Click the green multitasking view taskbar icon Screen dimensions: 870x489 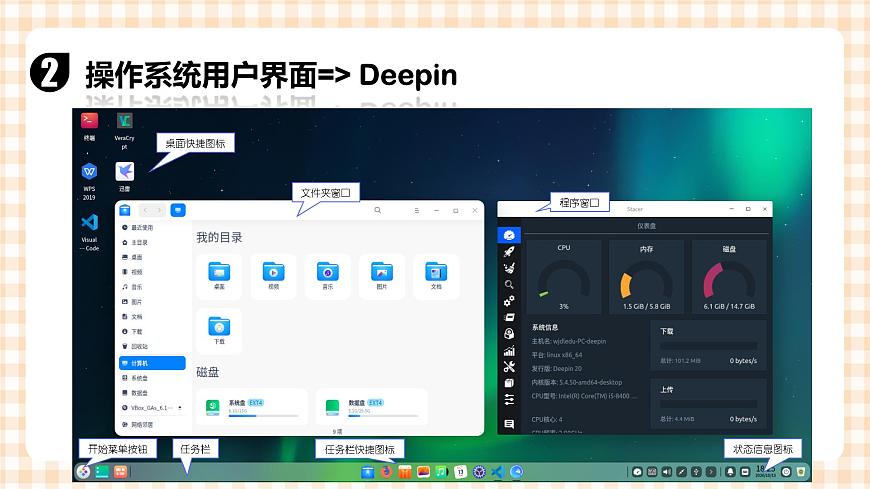102,472
